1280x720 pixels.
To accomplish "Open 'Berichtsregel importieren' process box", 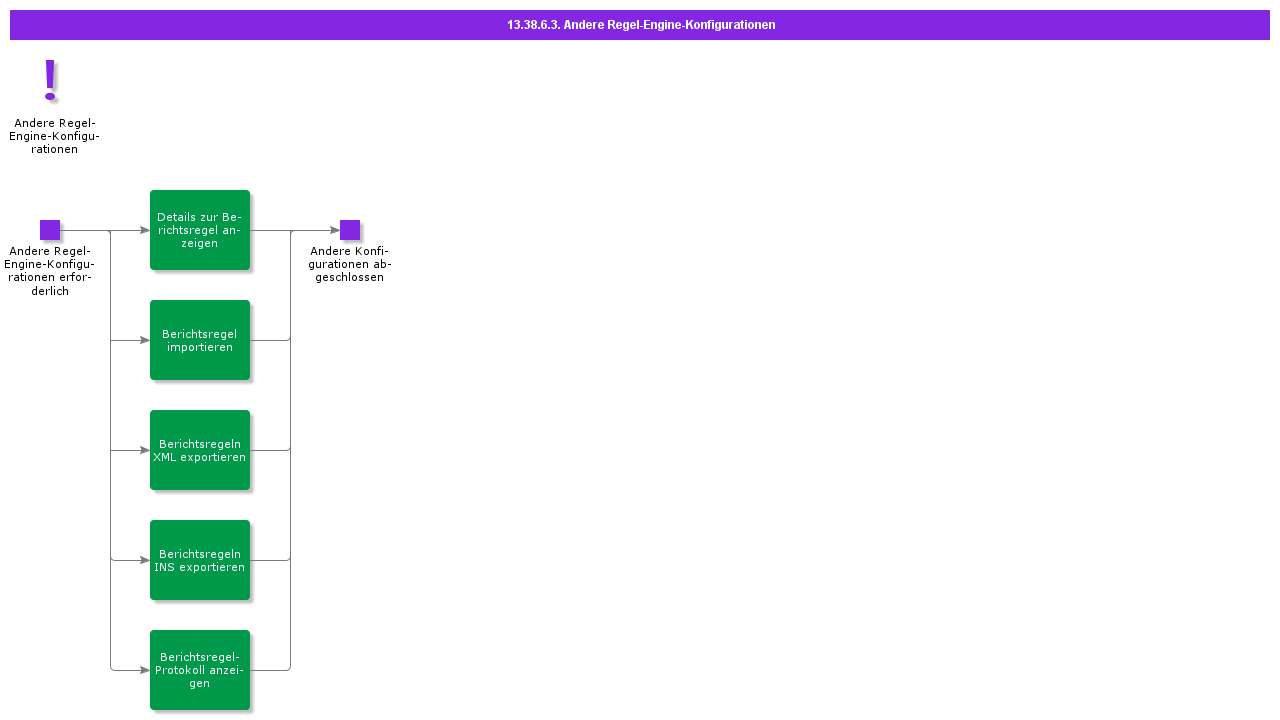I will (200, 340).
